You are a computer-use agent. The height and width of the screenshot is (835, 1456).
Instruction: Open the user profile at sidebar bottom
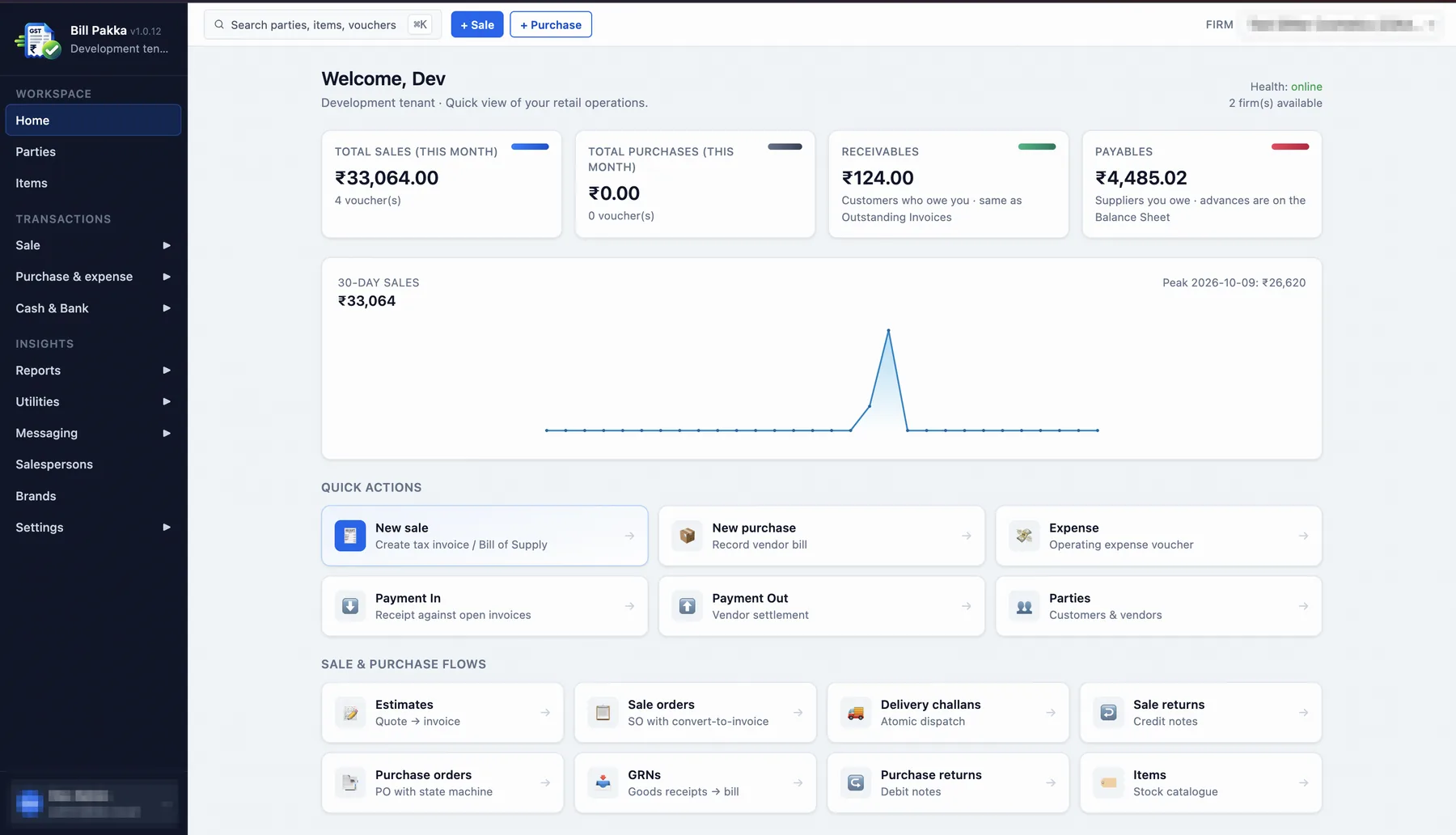click(94, 803)
